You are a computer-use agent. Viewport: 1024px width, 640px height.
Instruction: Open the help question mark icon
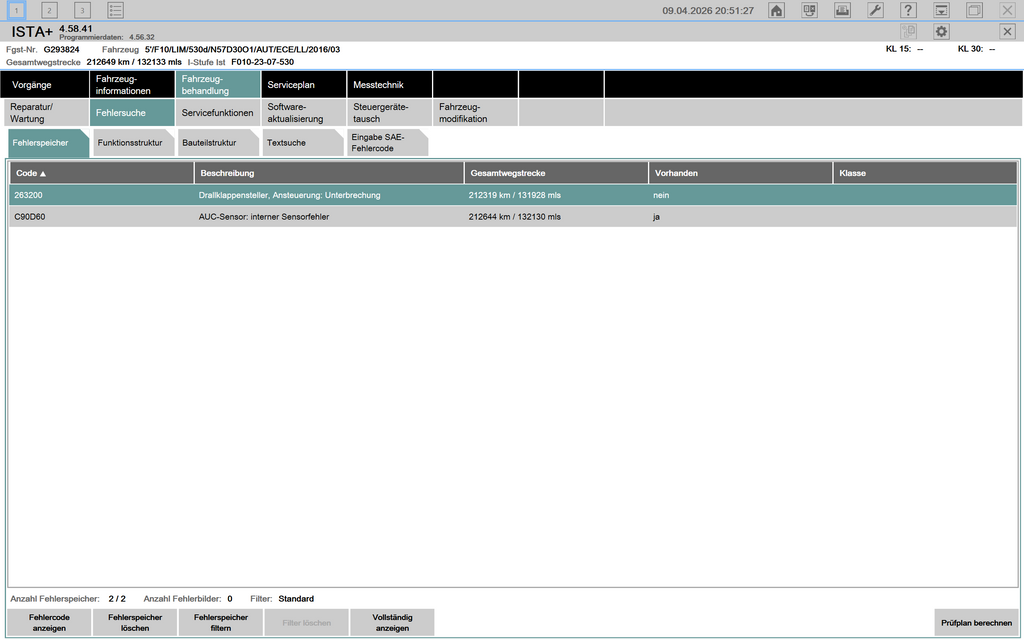click(x=908, y=10)
